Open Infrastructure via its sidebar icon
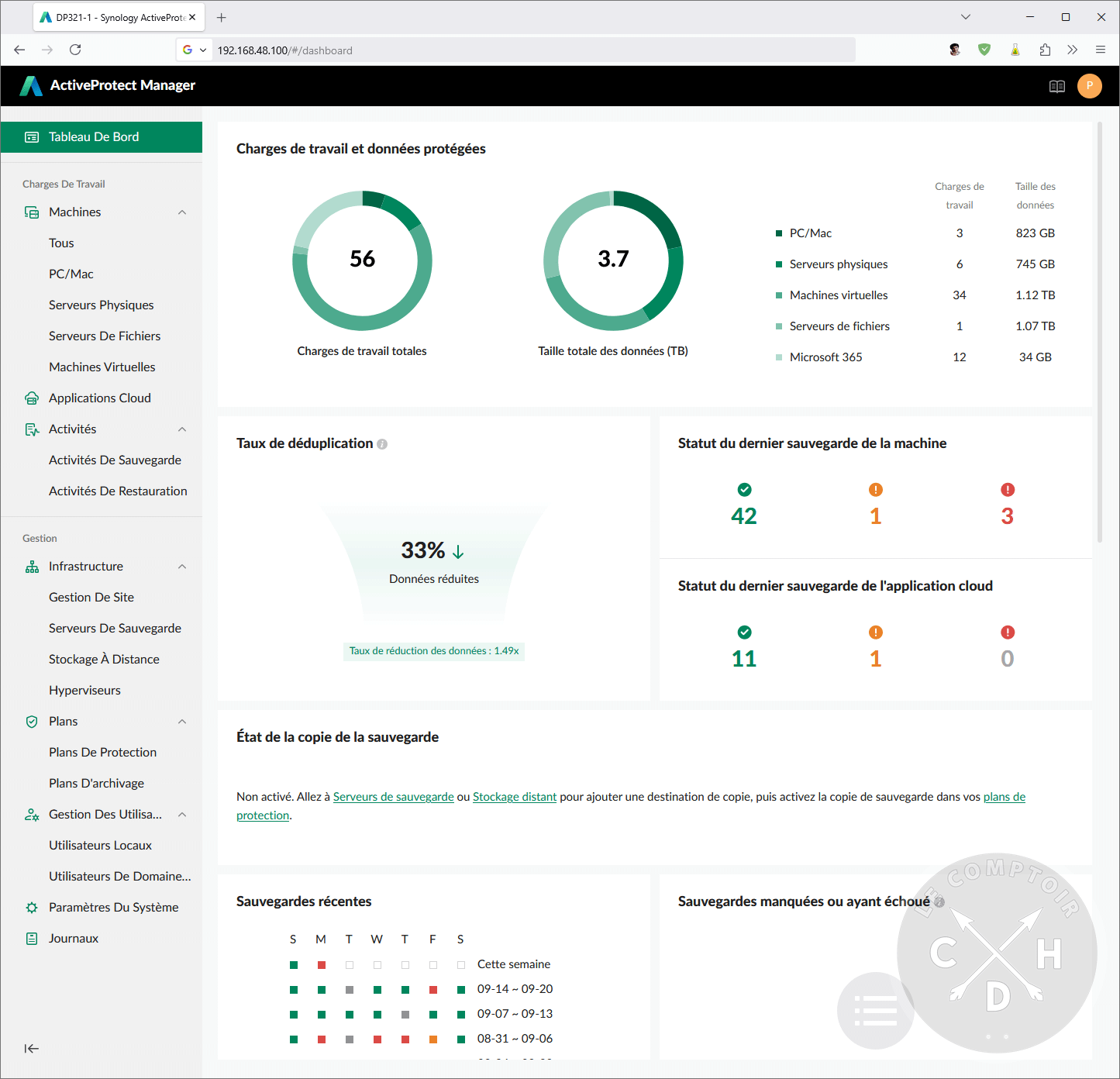The height and width of the screenshot is (1079, 1120). pos(32,566)
